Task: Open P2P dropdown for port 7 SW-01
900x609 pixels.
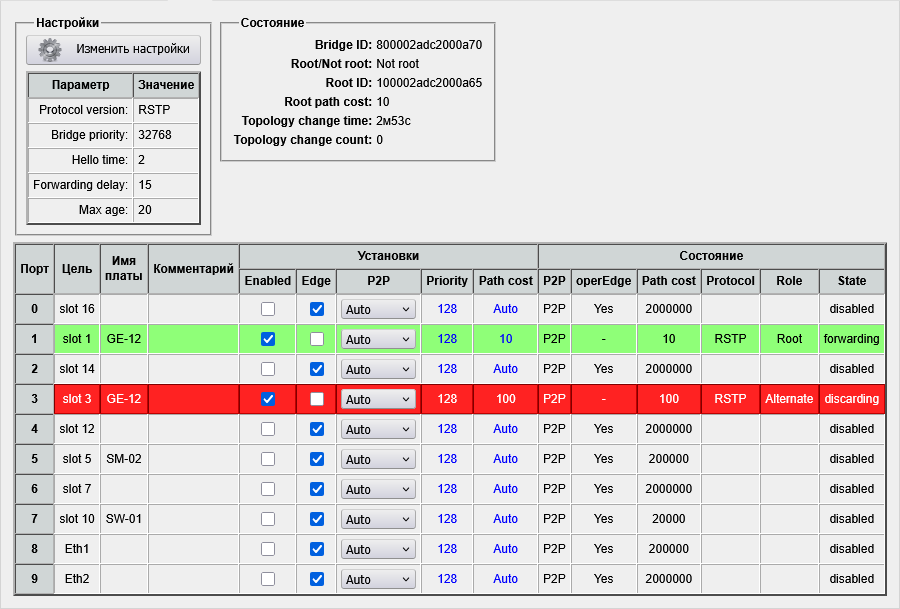Action: 378,520
